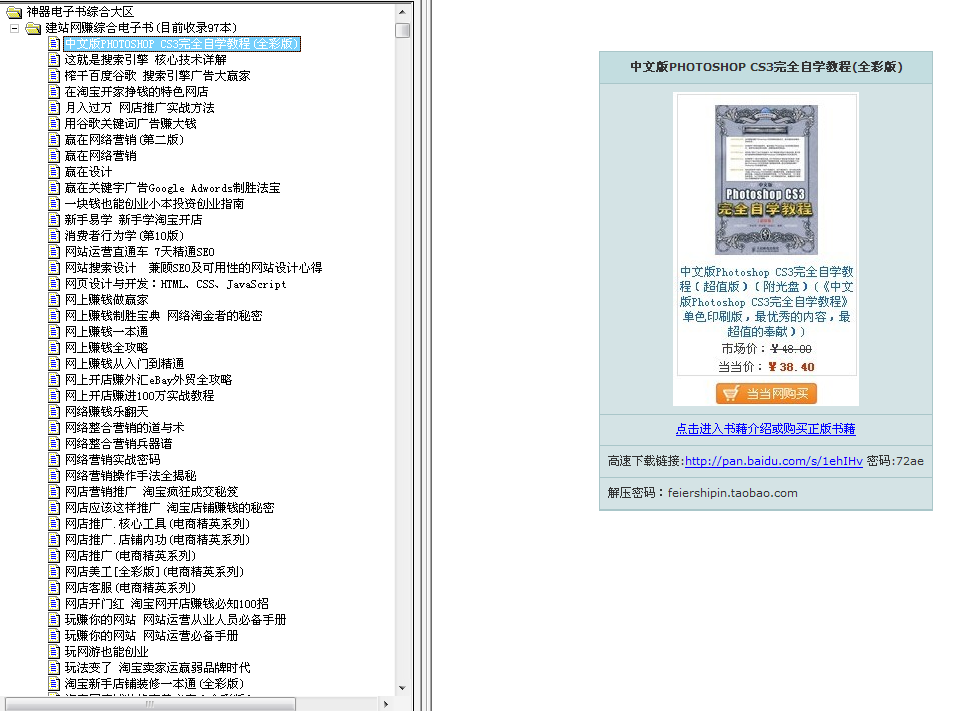
Task: Open 网上开店赚进100万实战教程
Action: coord(139,396)
